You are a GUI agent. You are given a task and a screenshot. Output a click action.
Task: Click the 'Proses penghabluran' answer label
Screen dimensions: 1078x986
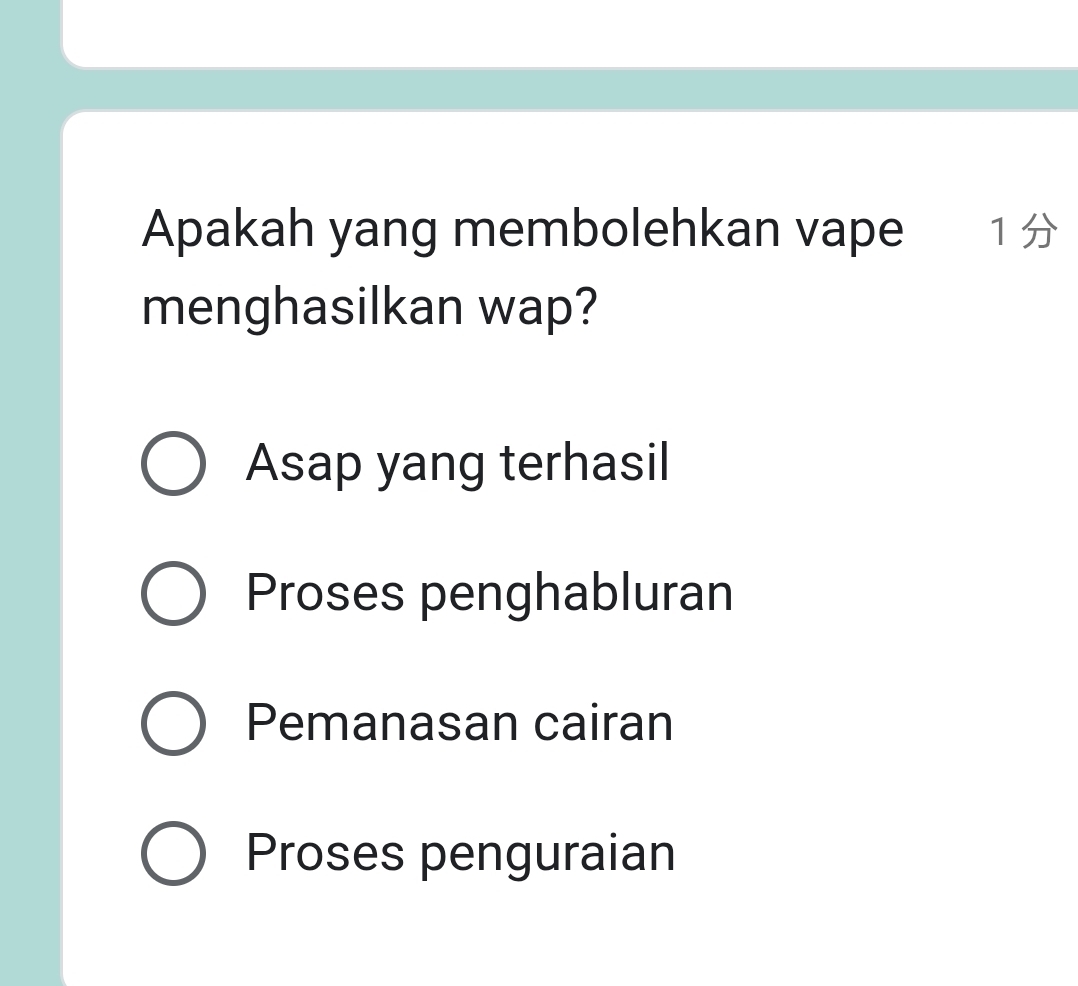pos(489,593)
